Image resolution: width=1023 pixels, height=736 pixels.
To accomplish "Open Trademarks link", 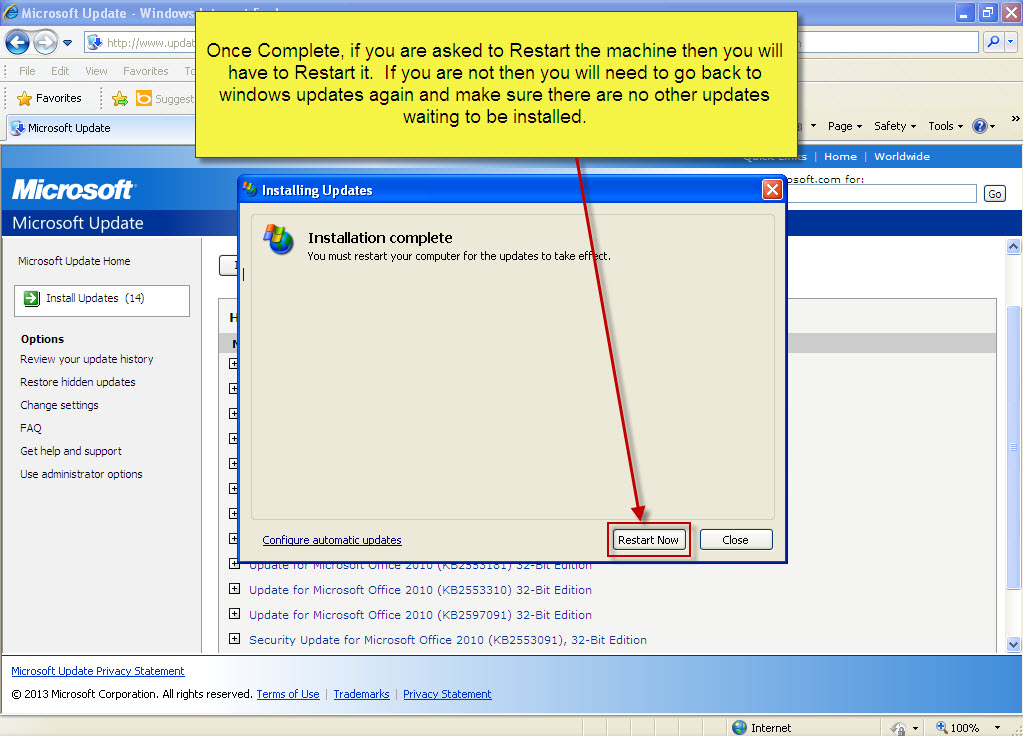I will click(x=361, y=694).
